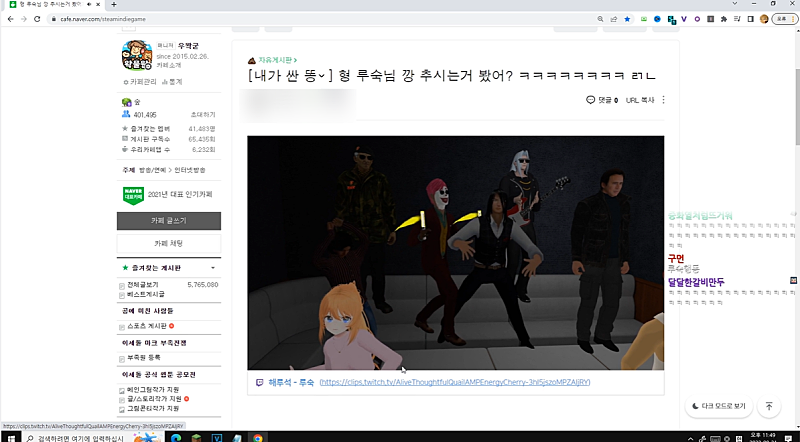Open Minecraft block icon on taskbar
The width and height of the screenshot is (800, 442).
point(196,438)
